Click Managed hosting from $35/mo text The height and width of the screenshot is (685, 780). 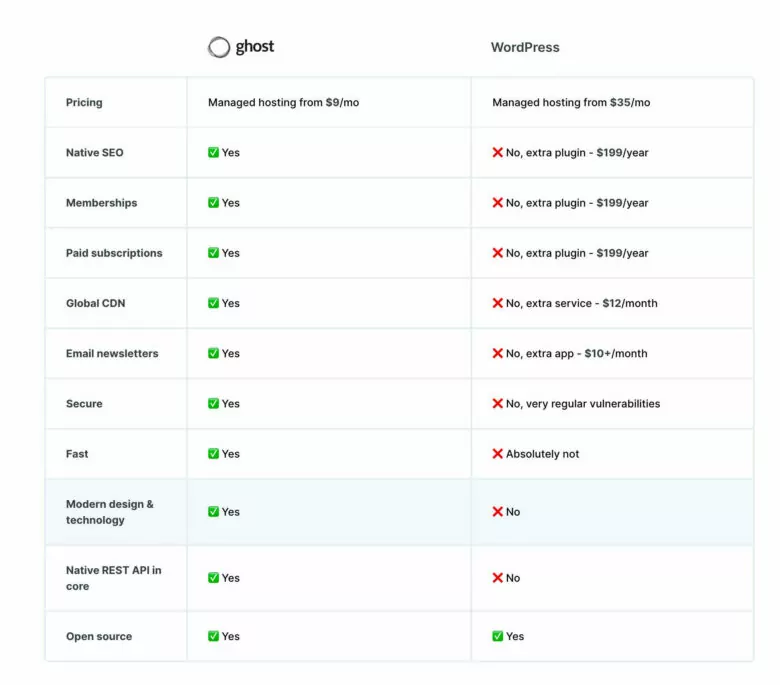(571, 103)
